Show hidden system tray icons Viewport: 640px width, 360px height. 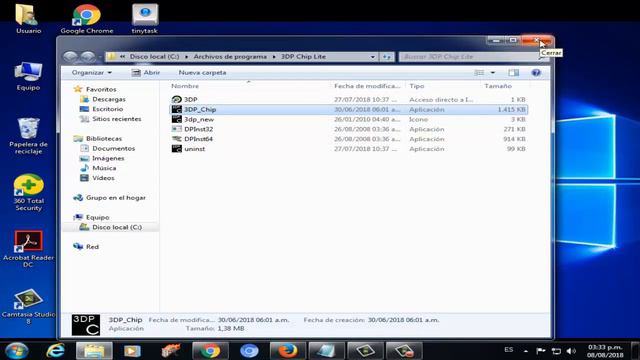click(526, 351)
